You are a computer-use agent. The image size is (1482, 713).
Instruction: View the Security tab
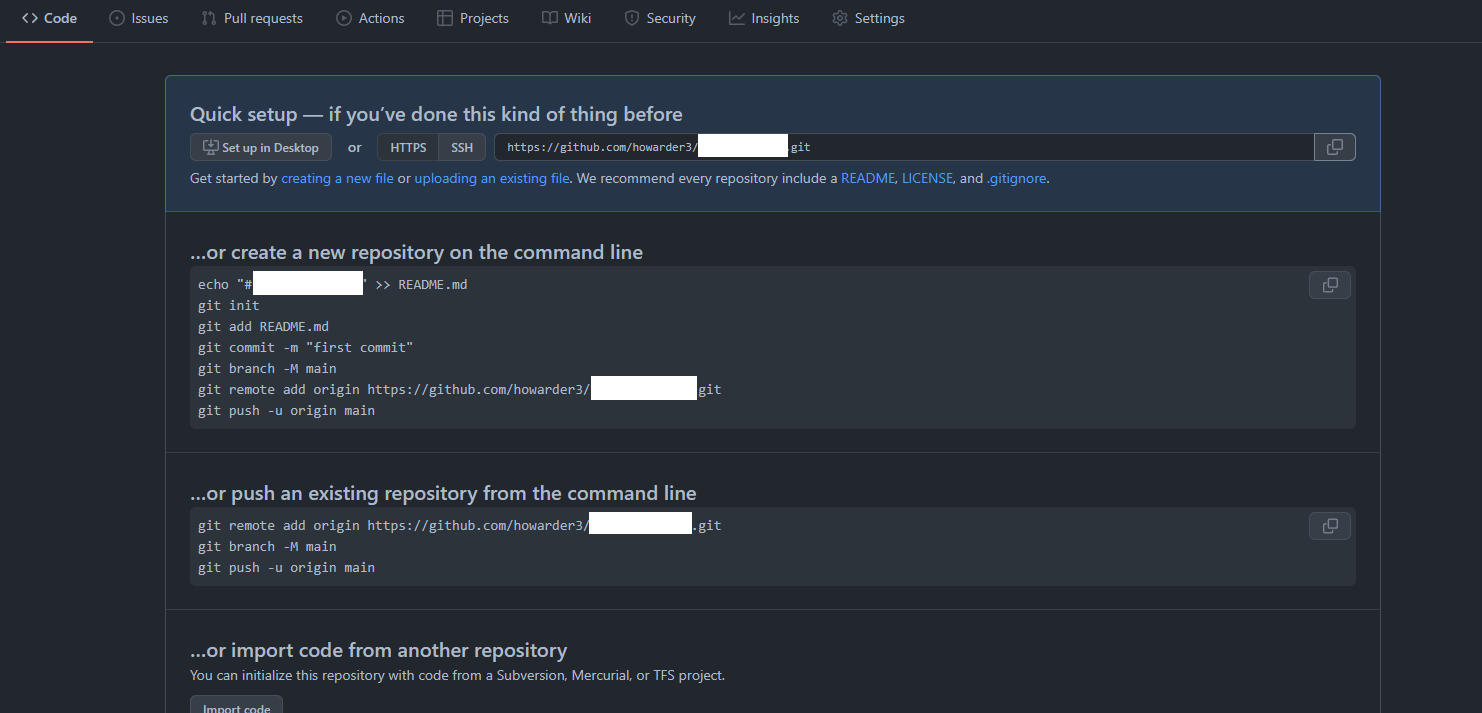click(660, 18)
